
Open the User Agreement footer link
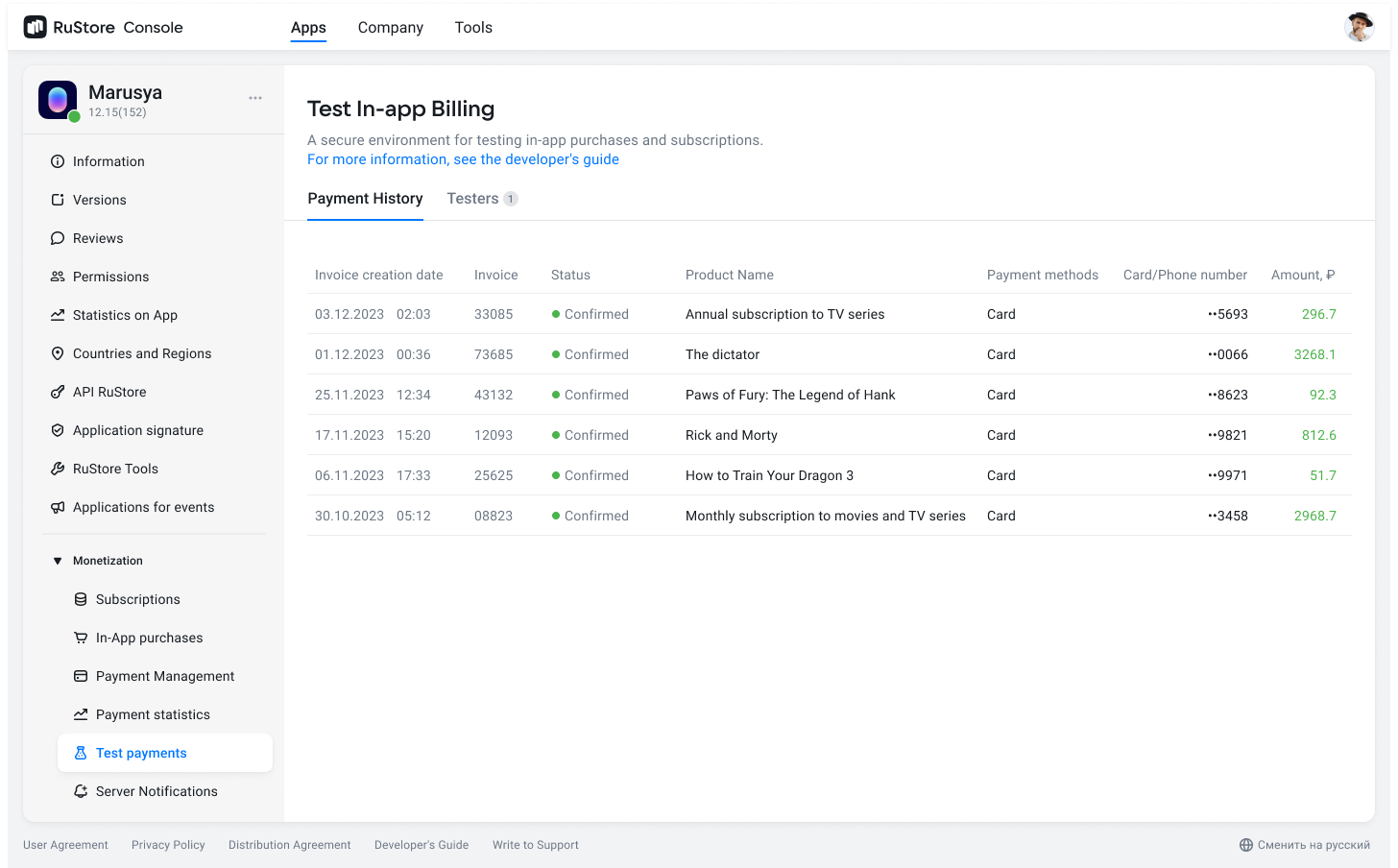65,845
